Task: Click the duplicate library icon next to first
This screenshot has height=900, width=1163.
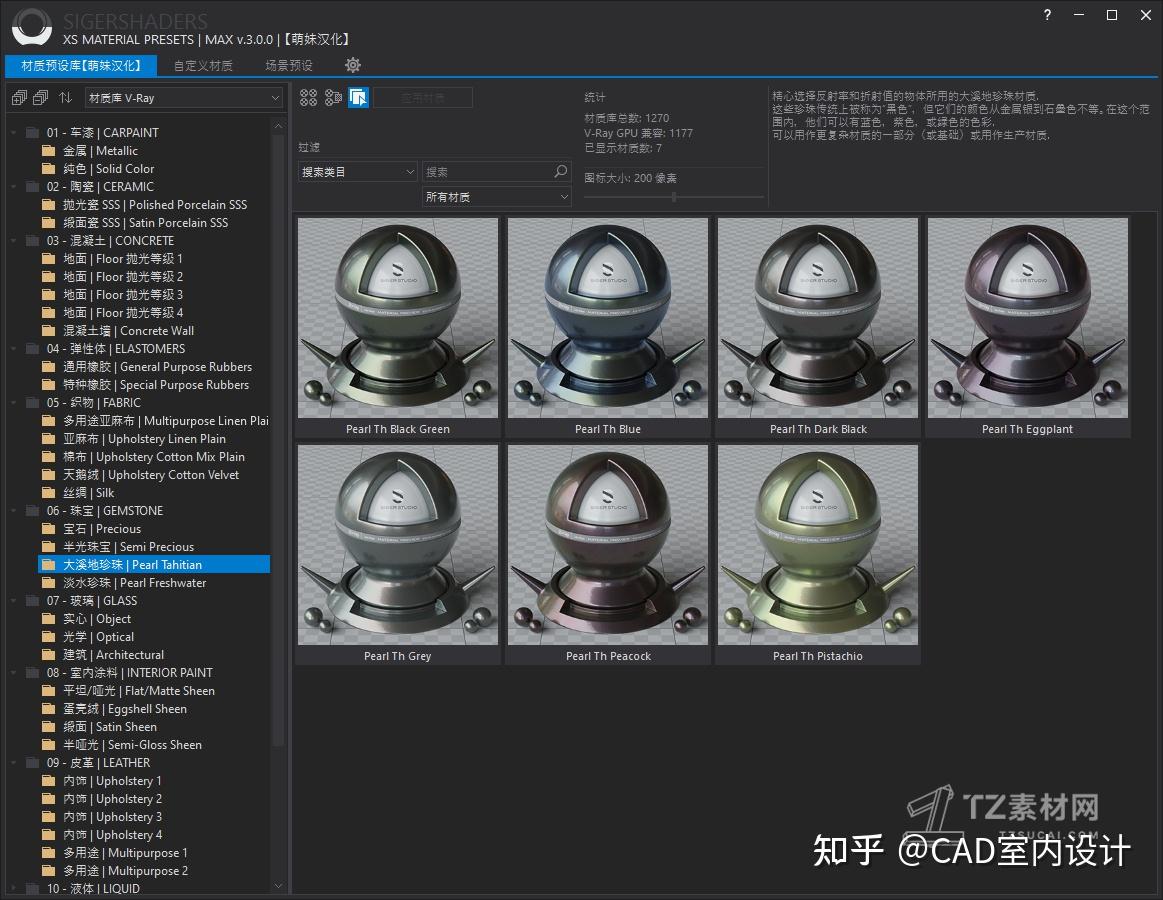Action: point(40,98)
